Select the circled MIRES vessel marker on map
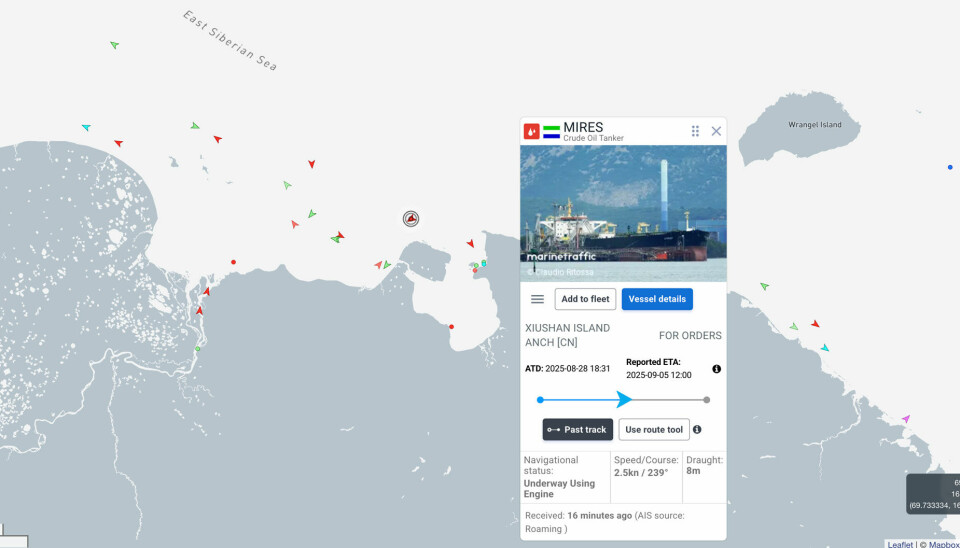 click(x=411, y=219)
